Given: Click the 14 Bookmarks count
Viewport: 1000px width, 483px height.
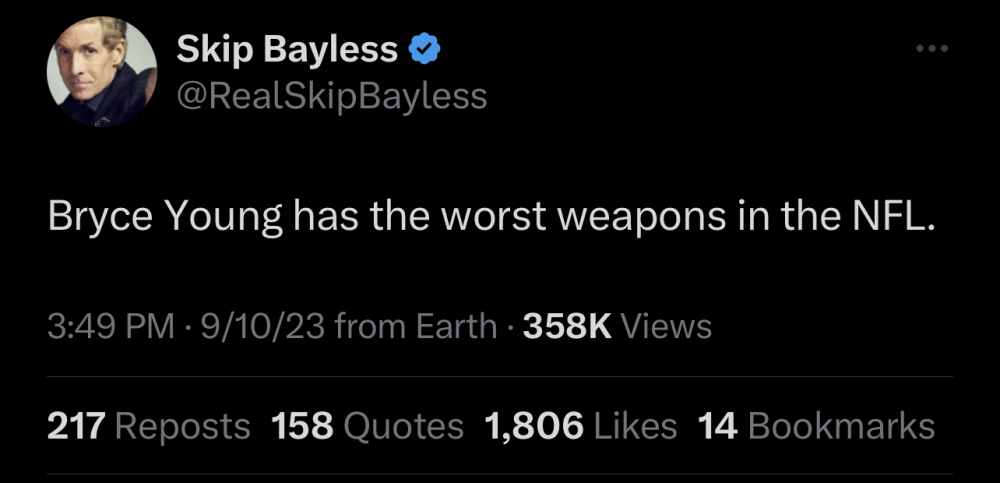Looking at the screenshot, I should click(816, 426).
